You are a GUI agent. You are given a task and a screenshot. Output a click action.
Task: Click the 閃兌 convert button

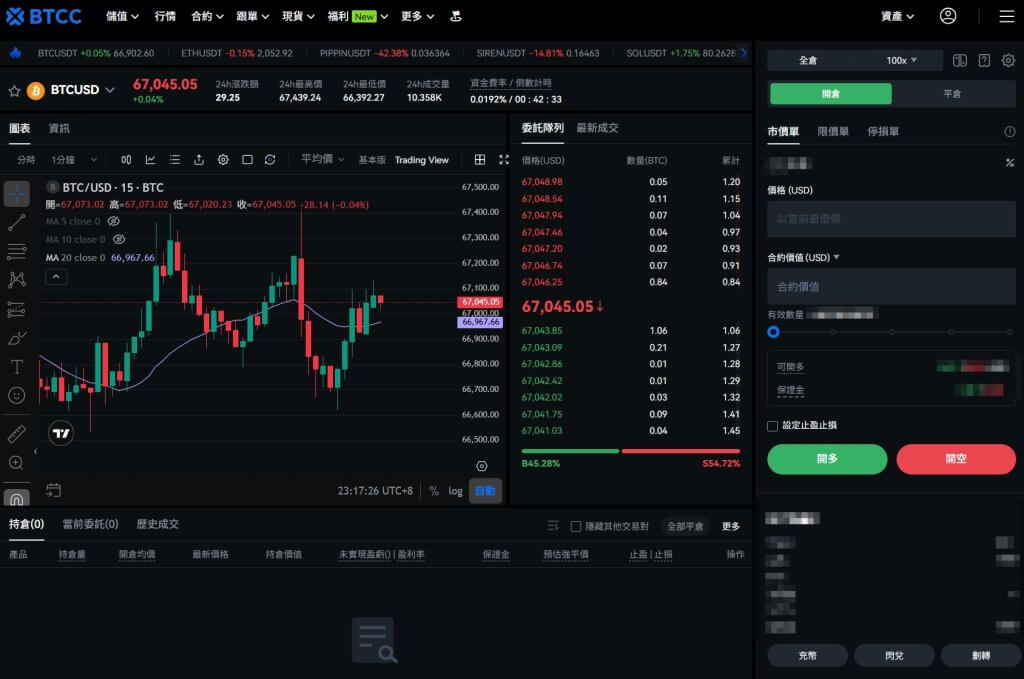[894, 655]
